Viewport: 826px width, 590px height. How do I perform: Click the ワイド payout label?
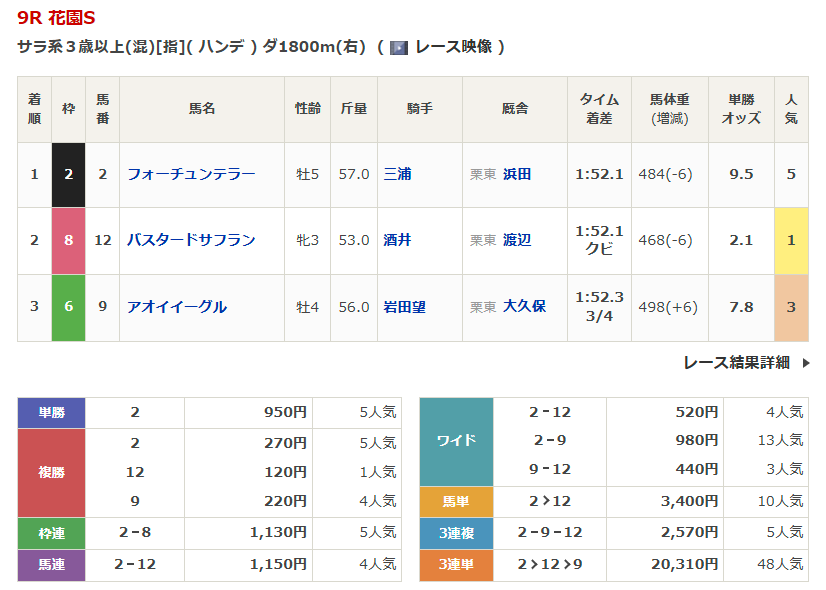456,441
